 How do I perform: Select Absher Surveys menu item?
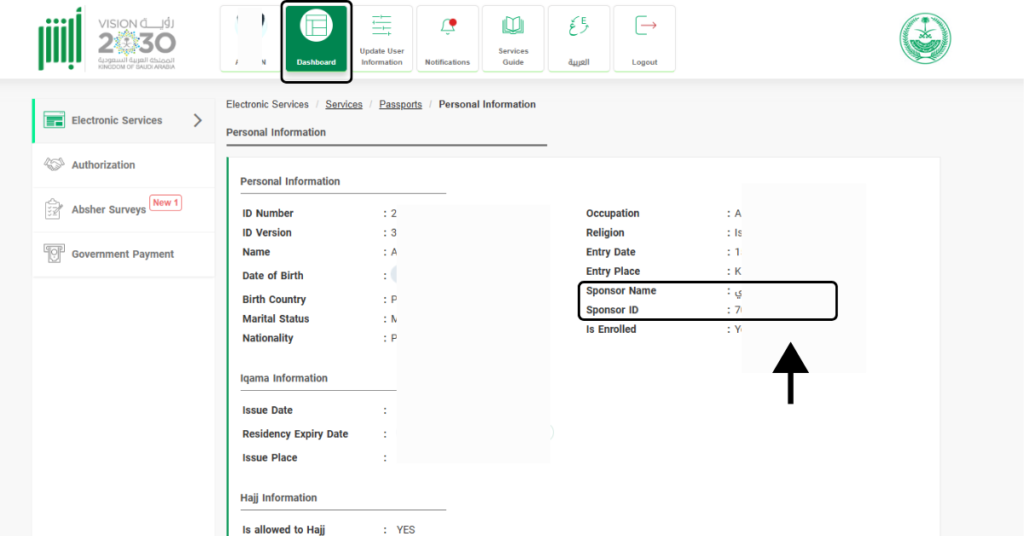click(x=108, y=210)
